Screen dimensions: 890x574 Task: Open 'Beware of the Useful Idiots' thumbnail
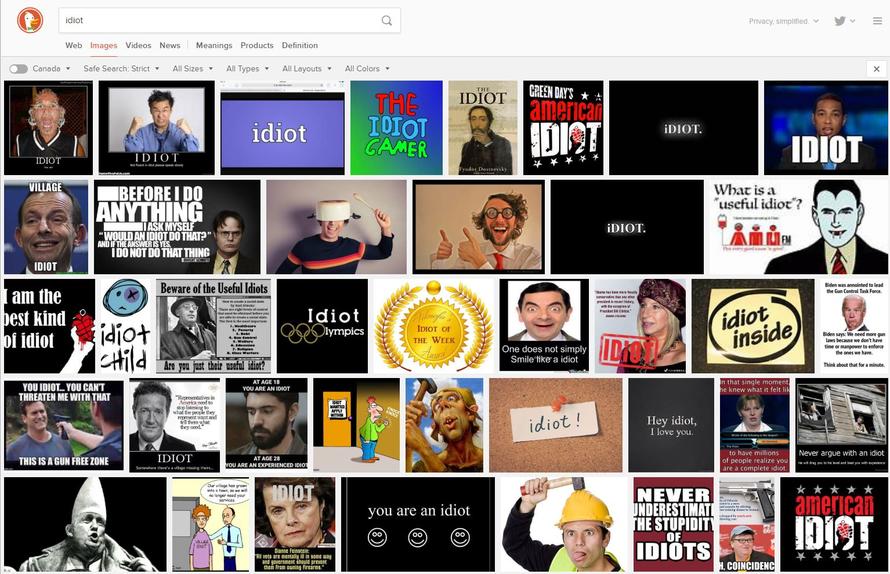point(213,326)
